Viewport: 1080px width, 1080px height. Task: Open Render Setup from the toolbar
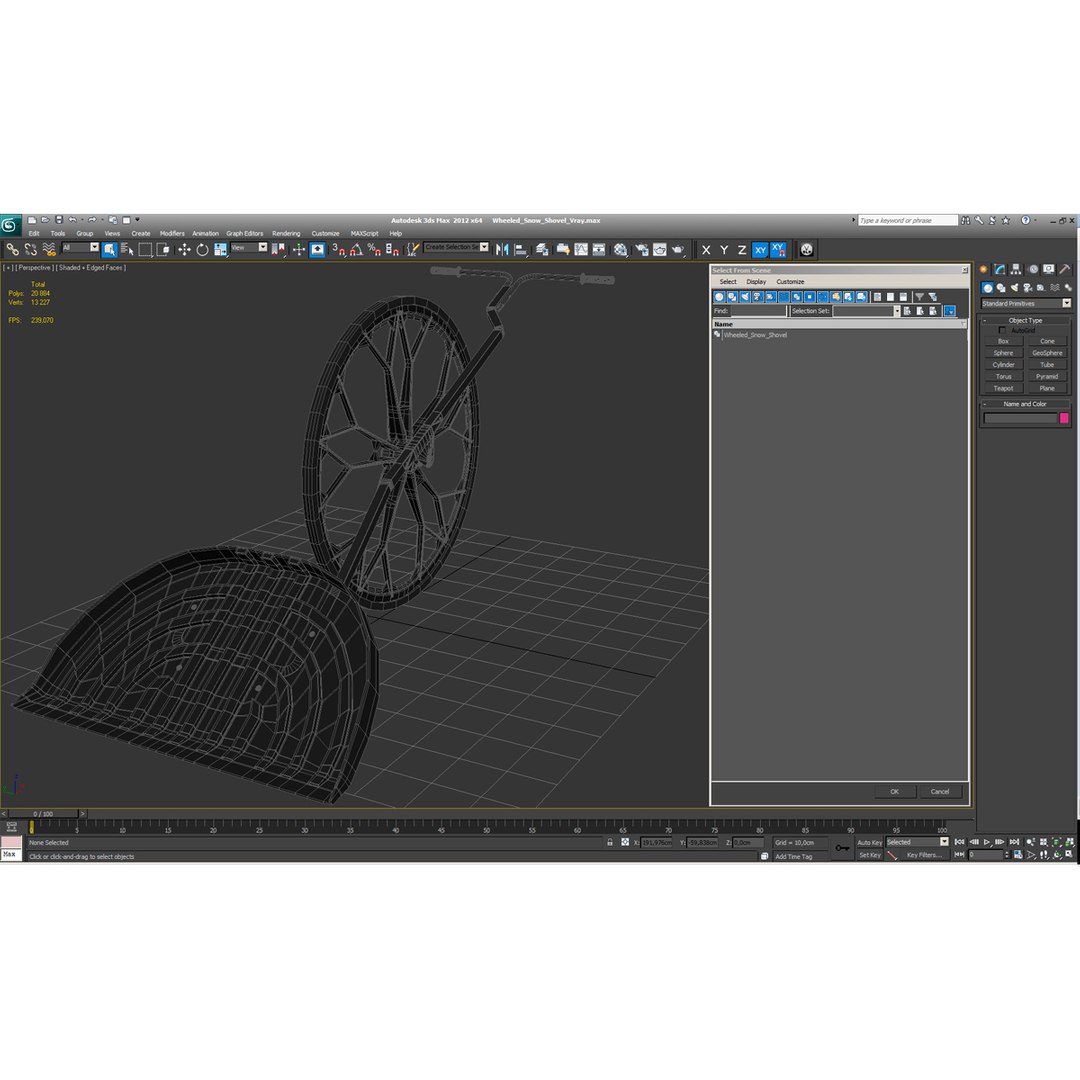[641, 249]
